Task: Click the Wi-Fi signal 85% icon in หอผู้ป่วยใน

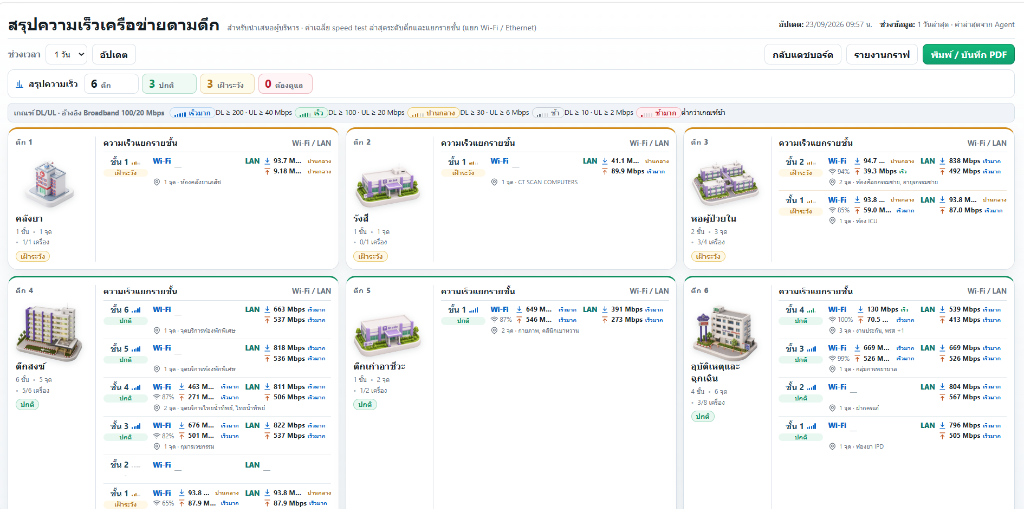Action: pos(833,210)
